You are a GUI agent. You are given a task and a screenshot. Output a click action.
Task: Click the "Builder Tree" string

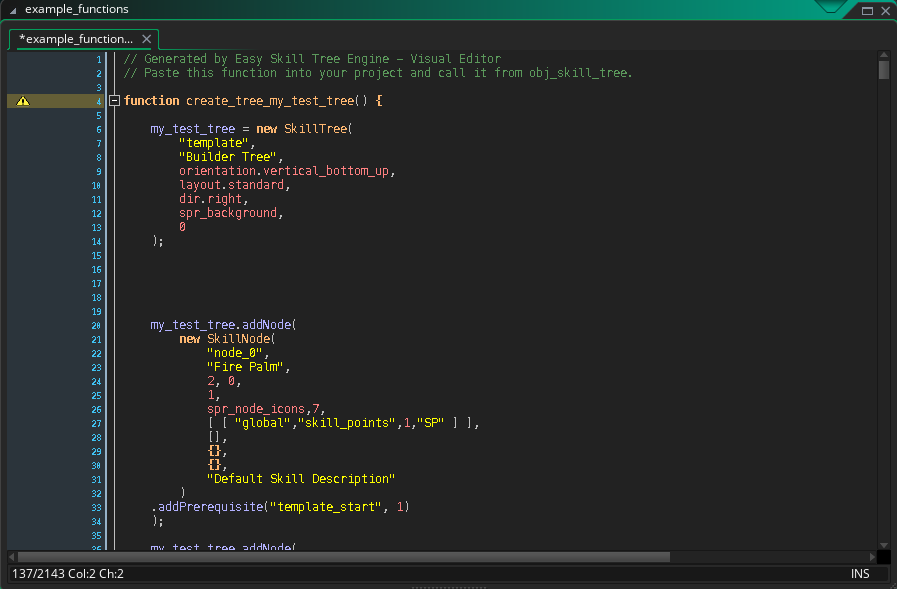pyautogui.click(x=228, y=157)
